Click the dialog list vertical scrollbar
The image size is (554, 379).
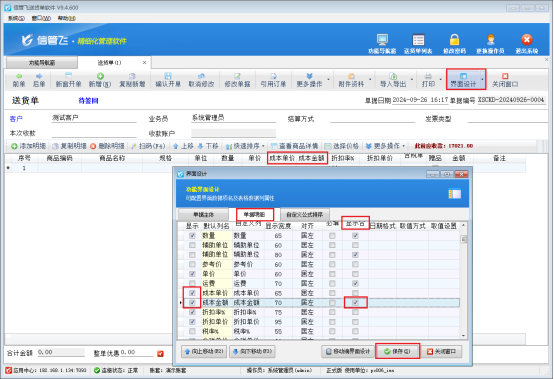coord(463,279)
